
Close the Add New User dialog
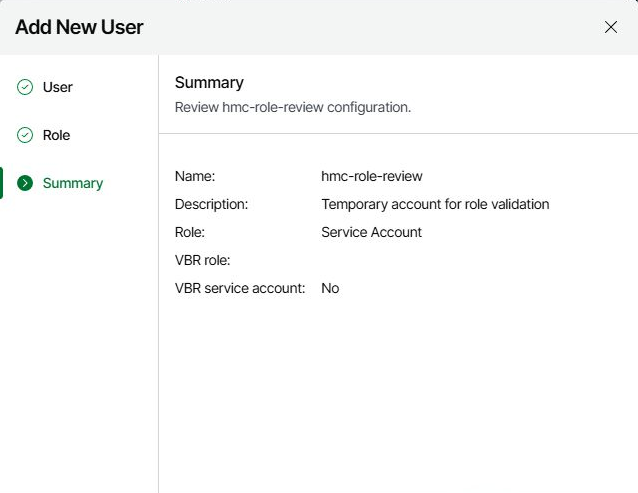coord(611,27)
